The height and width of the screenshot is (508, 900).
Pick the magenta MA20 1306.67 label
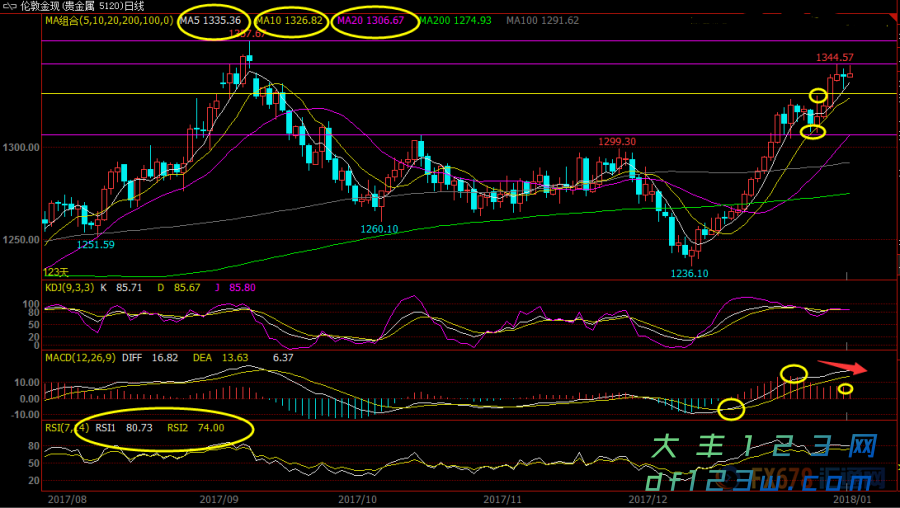(x=371, y=20)
